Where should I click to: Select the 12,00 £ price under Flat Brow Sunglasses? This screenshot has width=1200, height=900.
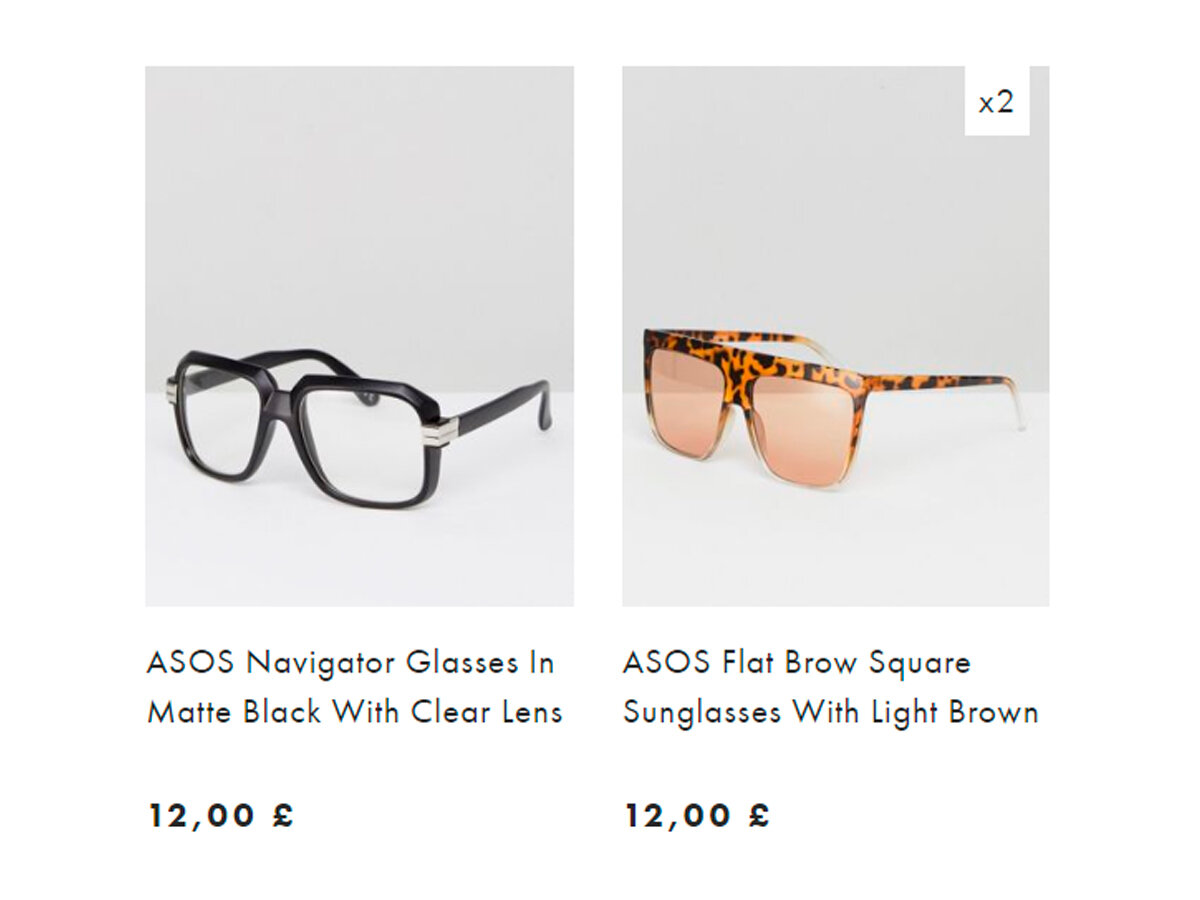click(x=698, y=815)
